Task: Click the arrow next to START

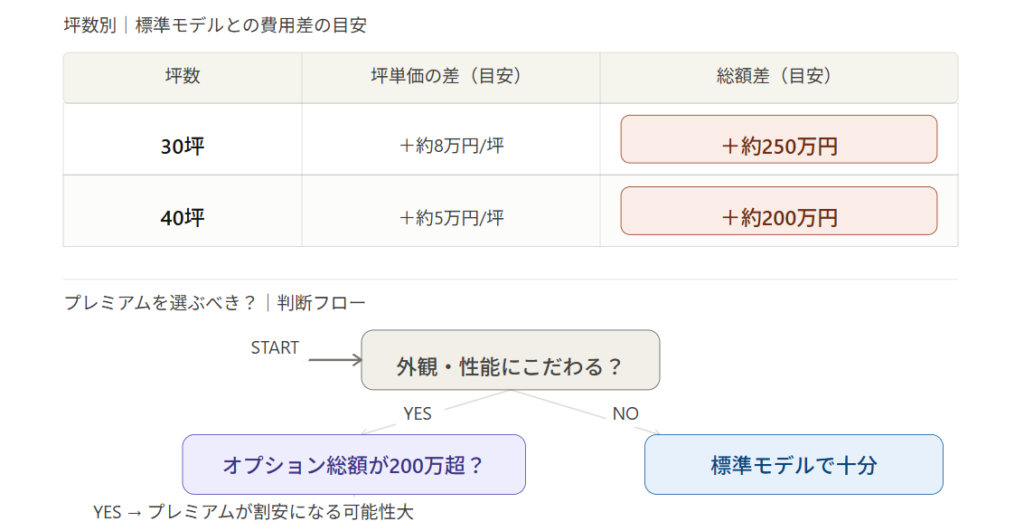Action: (334, 359)
